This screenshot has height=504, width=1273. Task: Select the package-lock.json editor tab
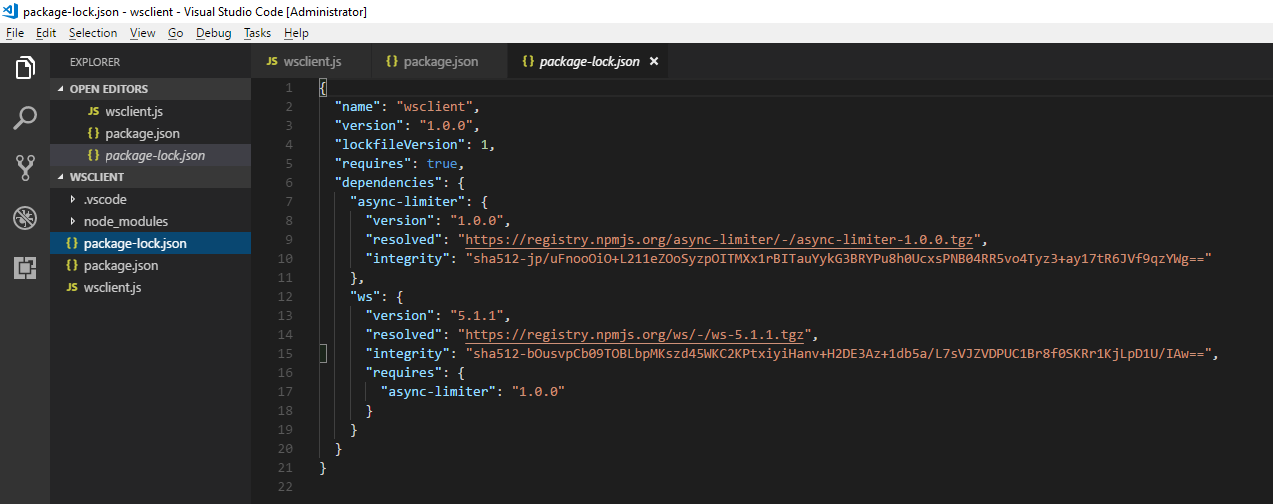588,62
